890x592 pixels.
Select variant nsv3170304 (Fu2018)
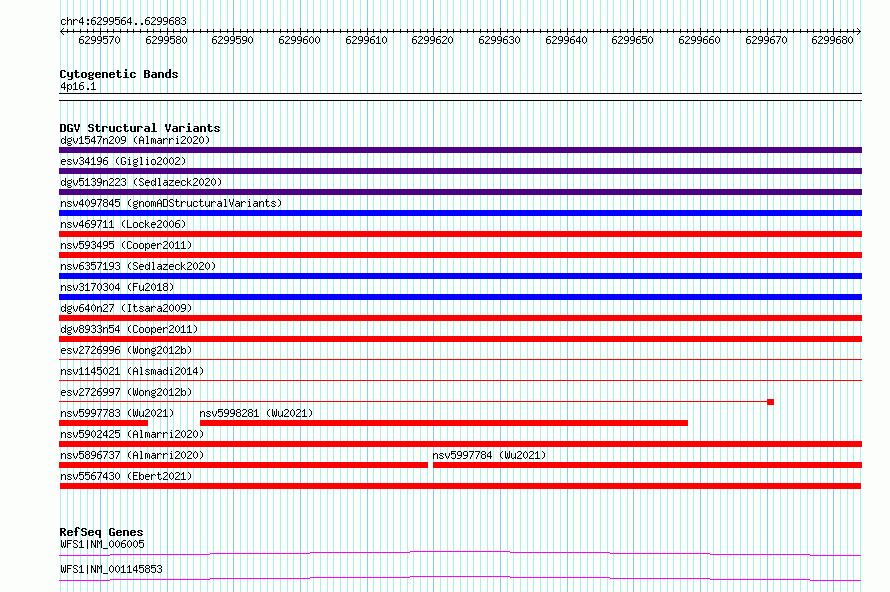point(117,287)
